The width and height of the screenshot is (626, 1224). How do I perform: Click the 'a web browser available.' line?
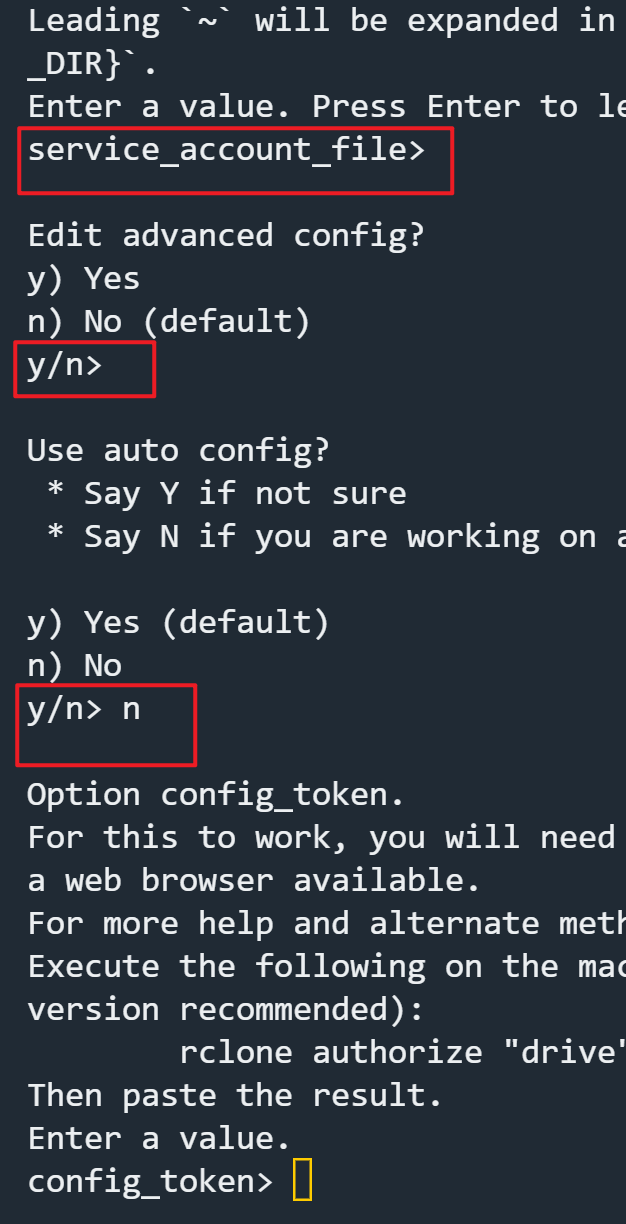point(254,881)
